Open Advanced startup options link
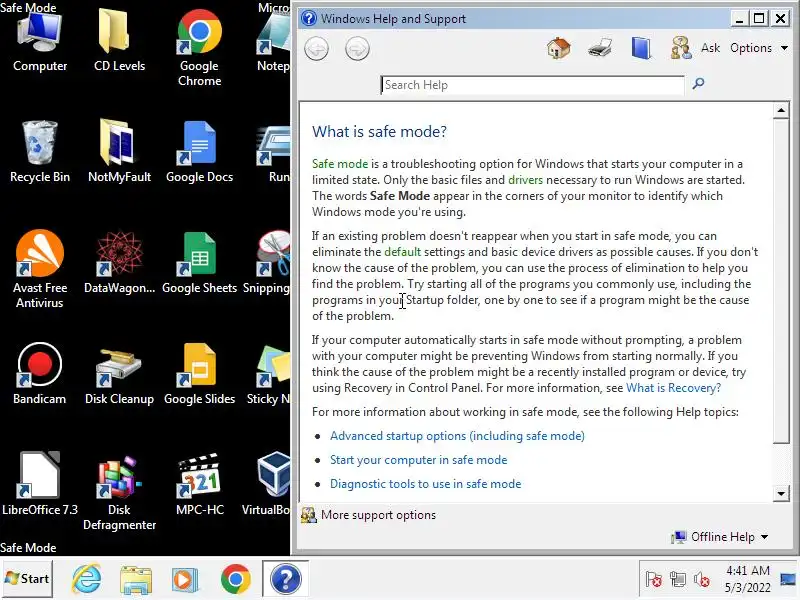 point(457,436)
